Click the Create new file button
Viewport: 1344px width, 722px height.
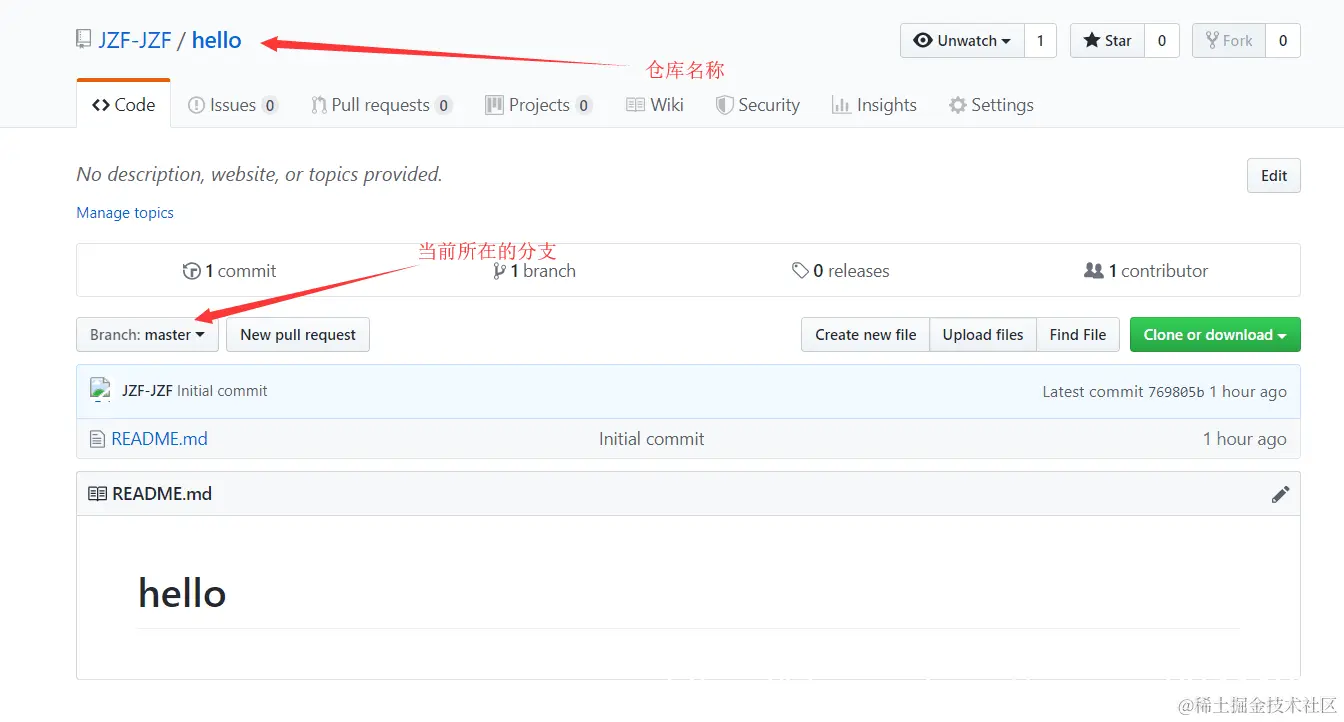tap(865, 335)
